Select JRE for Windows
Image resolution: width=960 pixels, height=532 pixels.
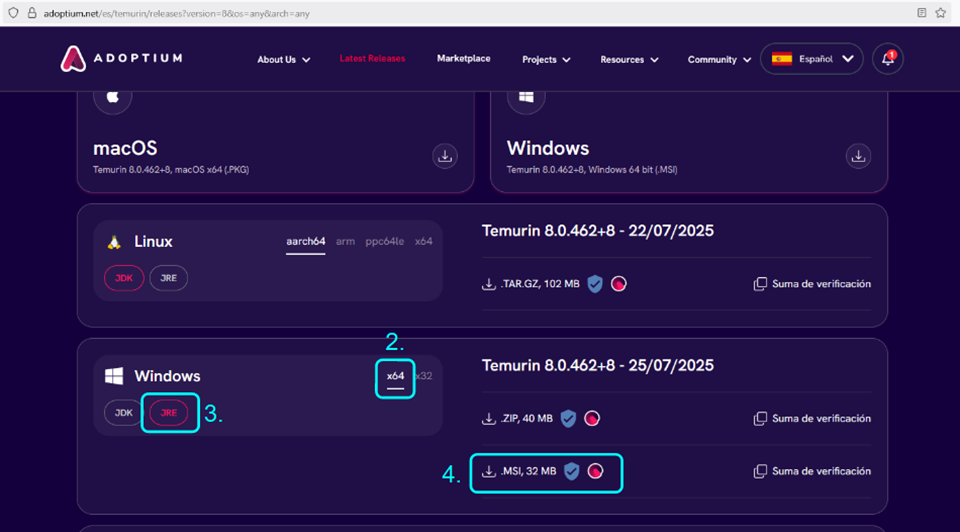click(168, 413)
